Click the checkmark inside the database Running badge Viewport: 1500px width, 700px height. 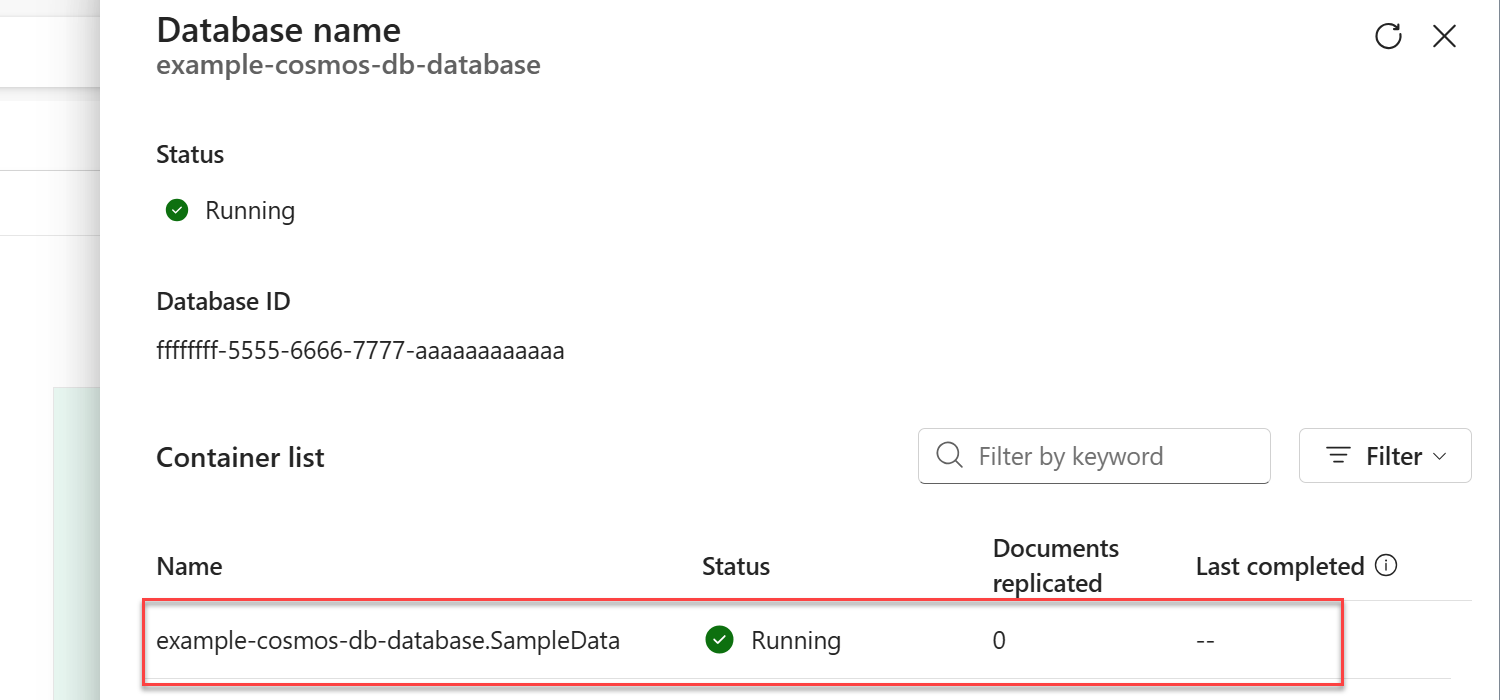click(x=177, y=210)
